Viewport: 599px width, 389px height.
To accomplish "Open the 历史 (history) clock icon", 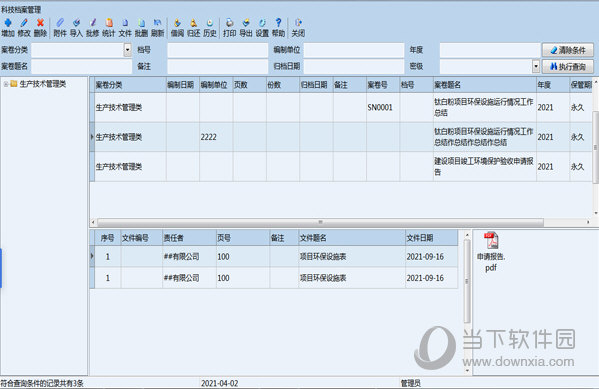I will point(210,28).
